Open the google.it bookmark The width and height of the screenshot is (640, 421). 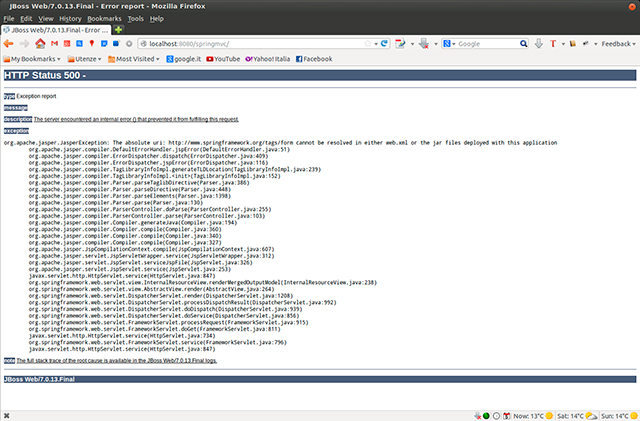(x=184, y=59)
